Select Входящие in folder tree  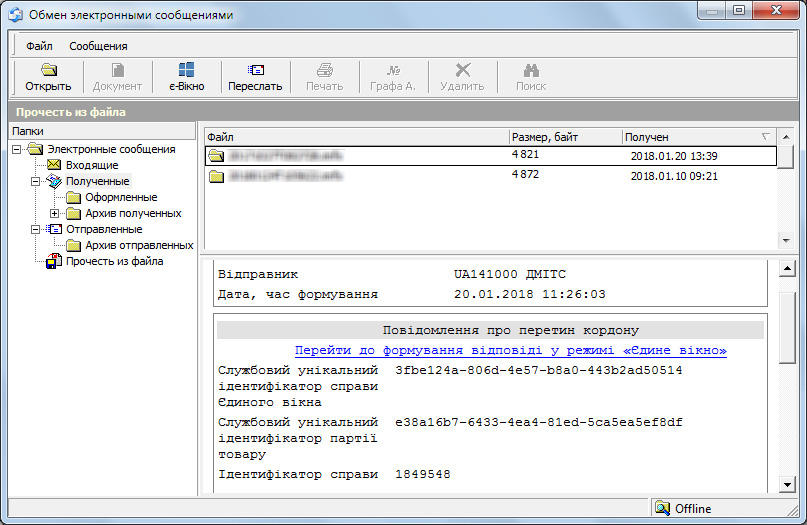92,165
